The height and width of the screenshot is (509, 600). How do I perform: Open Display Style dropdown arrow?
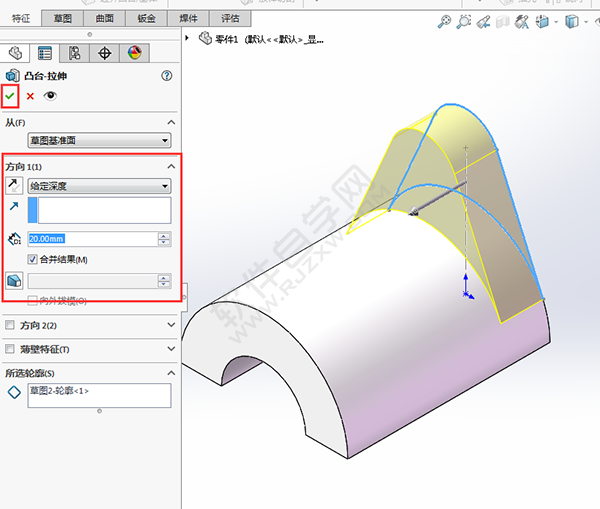586,22
